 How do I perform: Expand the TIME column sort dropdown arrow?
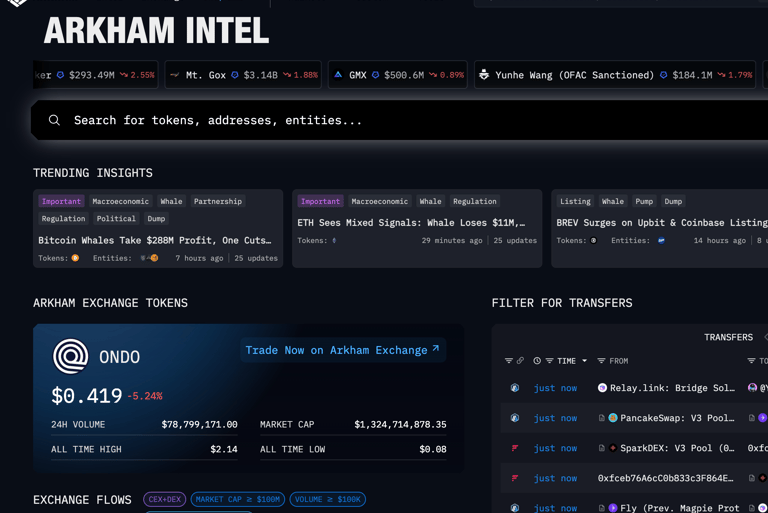click(x=584, y=361)
